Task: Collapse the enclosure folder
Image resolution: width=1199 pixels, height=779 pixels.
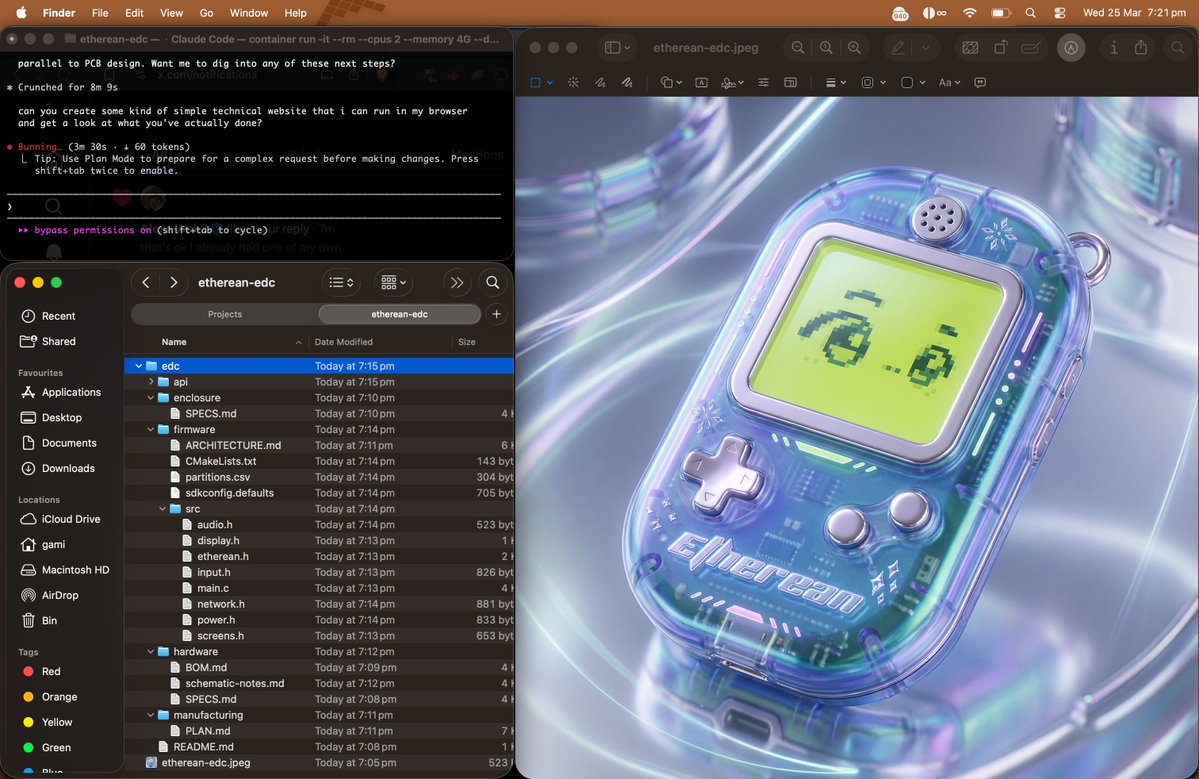Action: click(x=151, y=398)
